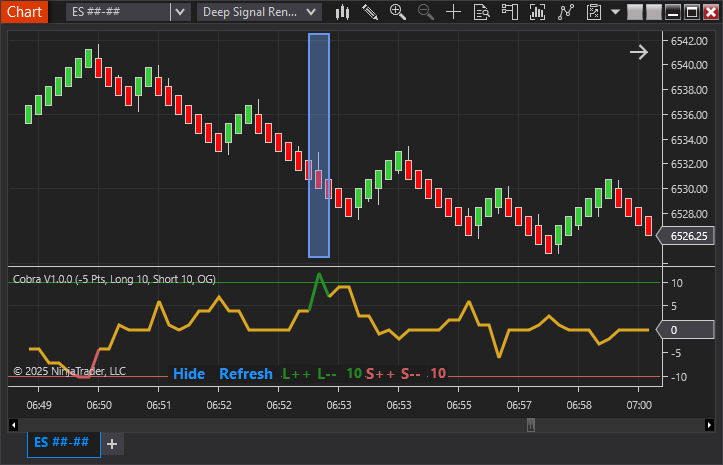The width and height of the screenshot is (723, 465).
Task: Open the bar type chart style icon
Action: [x=343, y=12]
